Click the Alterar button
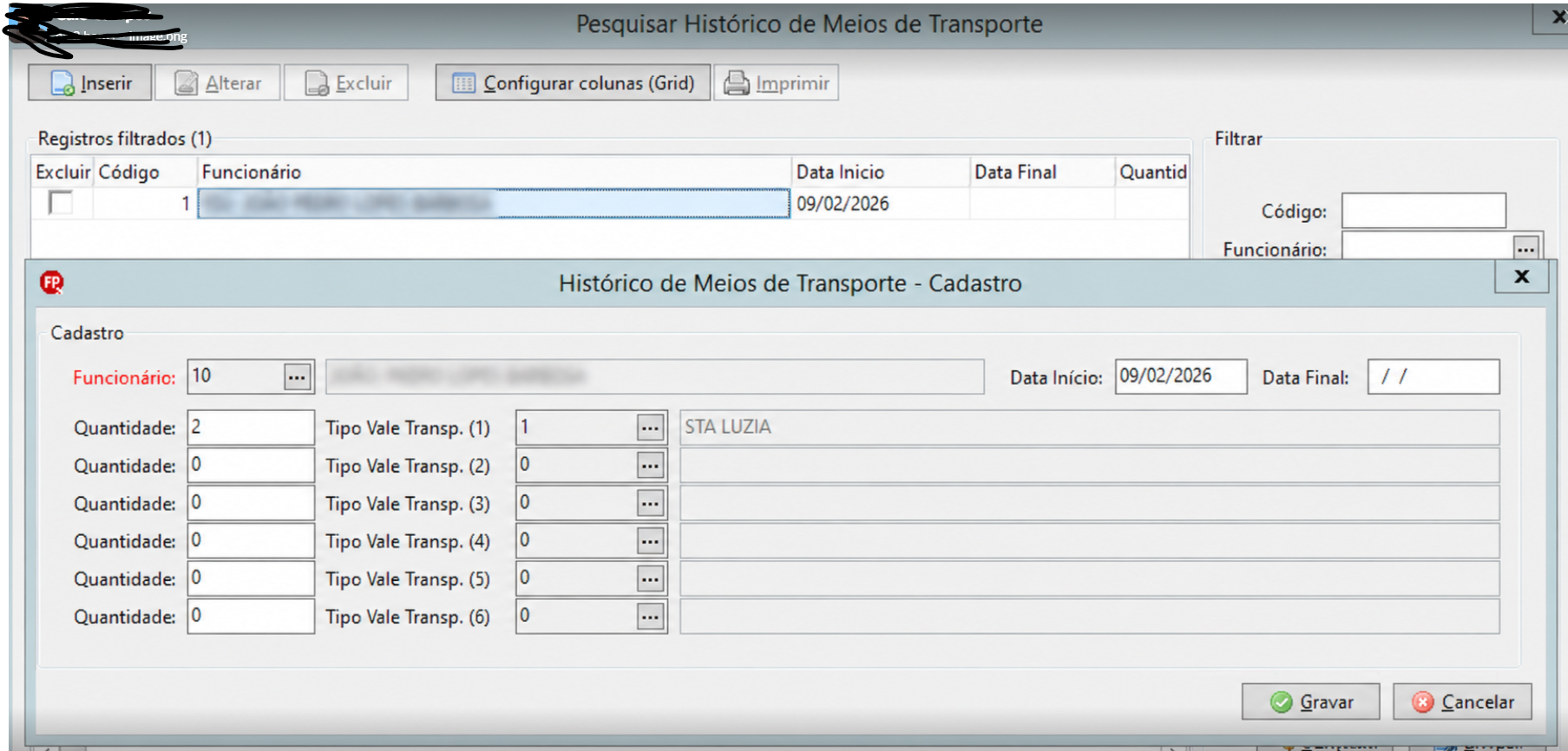Screen dimensions: 1568x751 pos(218,83)
